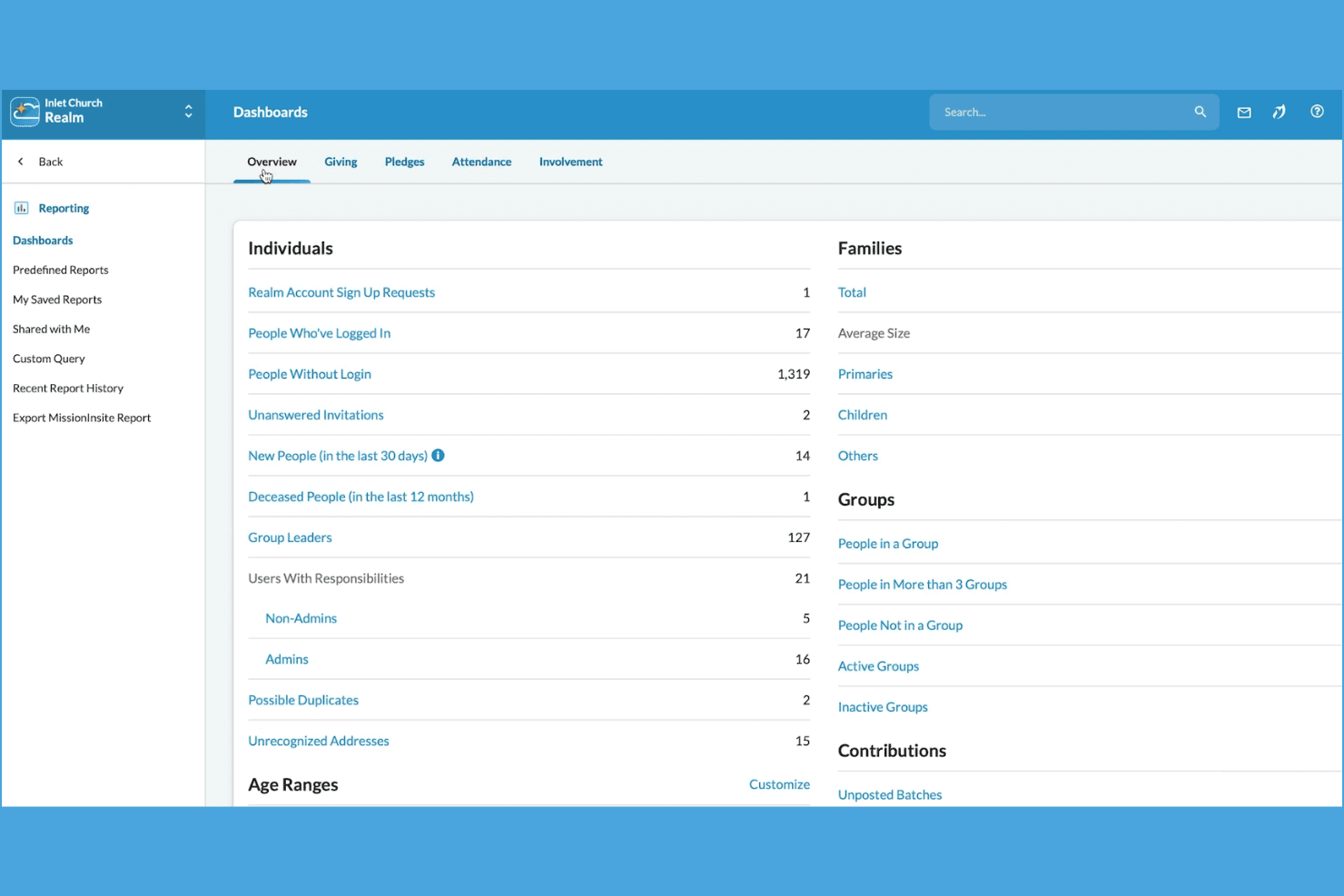This screenshot has height=896, width=1344.
Task: Click the Back arrow icon
Action: (x=21, y=162)
